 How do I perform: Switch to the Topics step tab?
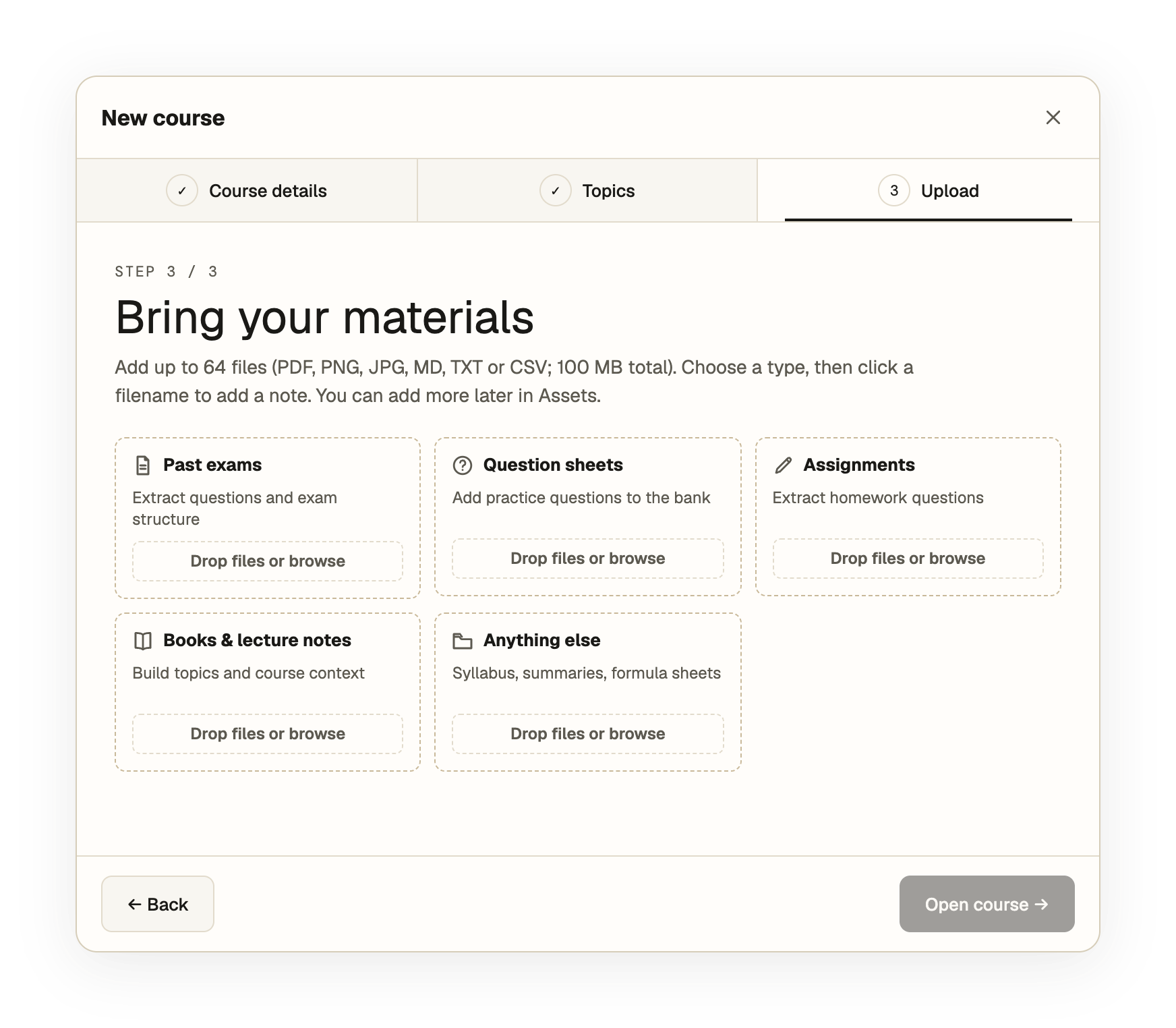[x=587, y=191]
